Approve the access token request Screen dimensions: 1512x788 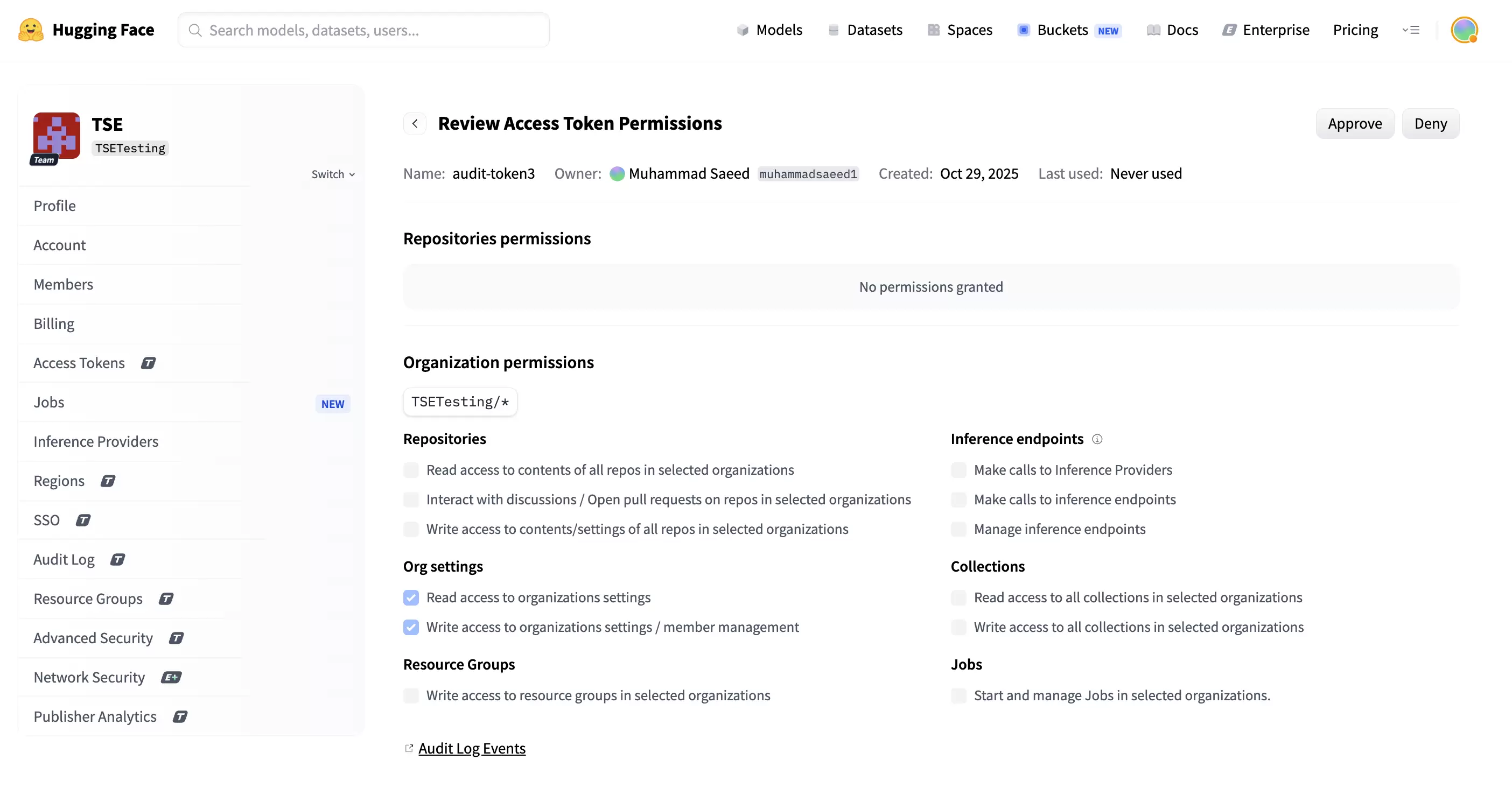click(x=1355, y=123)
